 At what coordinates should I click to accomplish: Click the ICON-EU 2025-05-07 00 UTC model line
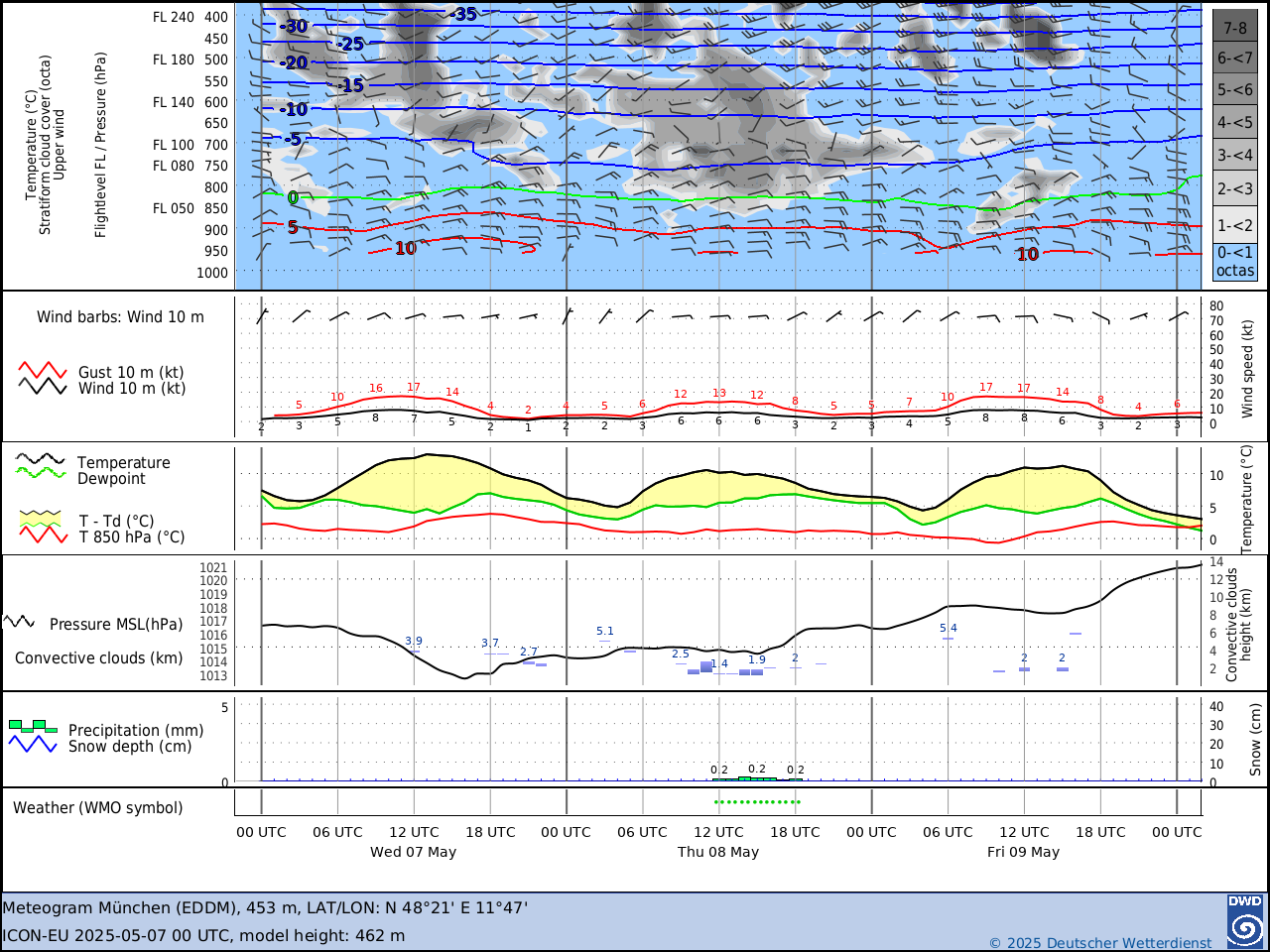203,935
